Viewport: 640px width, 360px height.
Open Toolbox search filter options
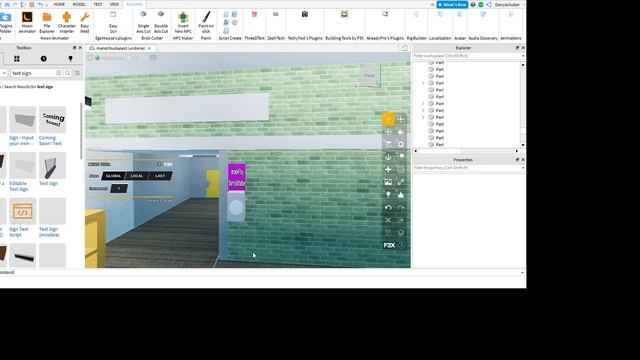point(77,73)
